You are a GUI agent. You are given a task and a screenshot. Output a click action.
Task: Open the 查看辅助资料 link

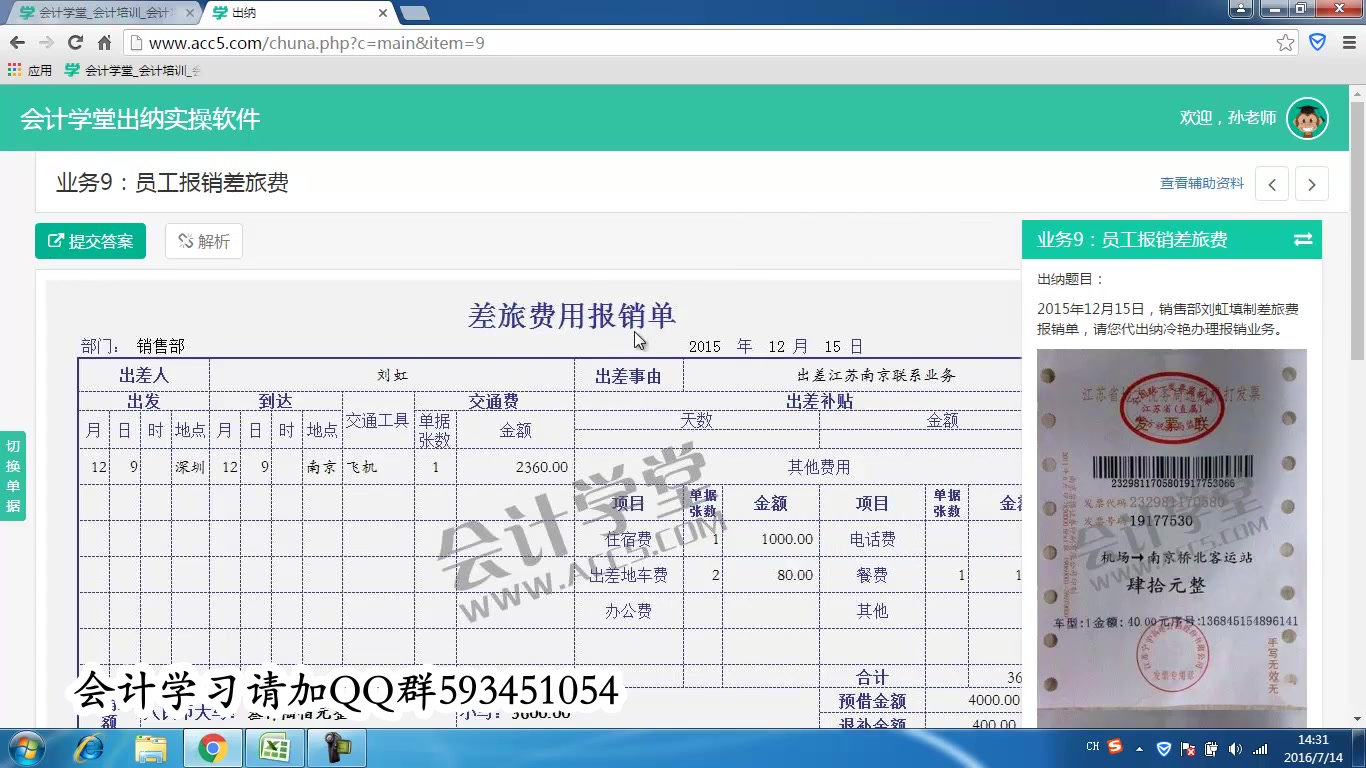(1202, 183)
